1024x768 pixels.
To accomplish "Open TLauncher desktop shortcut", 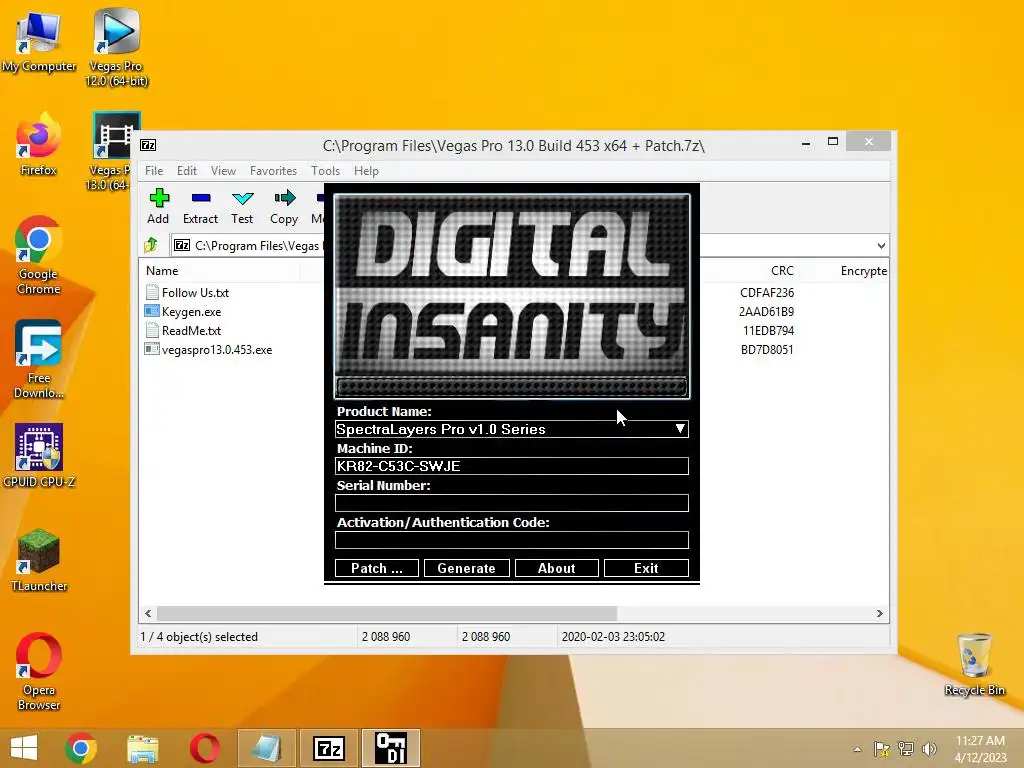I will [x=39, y=560].
